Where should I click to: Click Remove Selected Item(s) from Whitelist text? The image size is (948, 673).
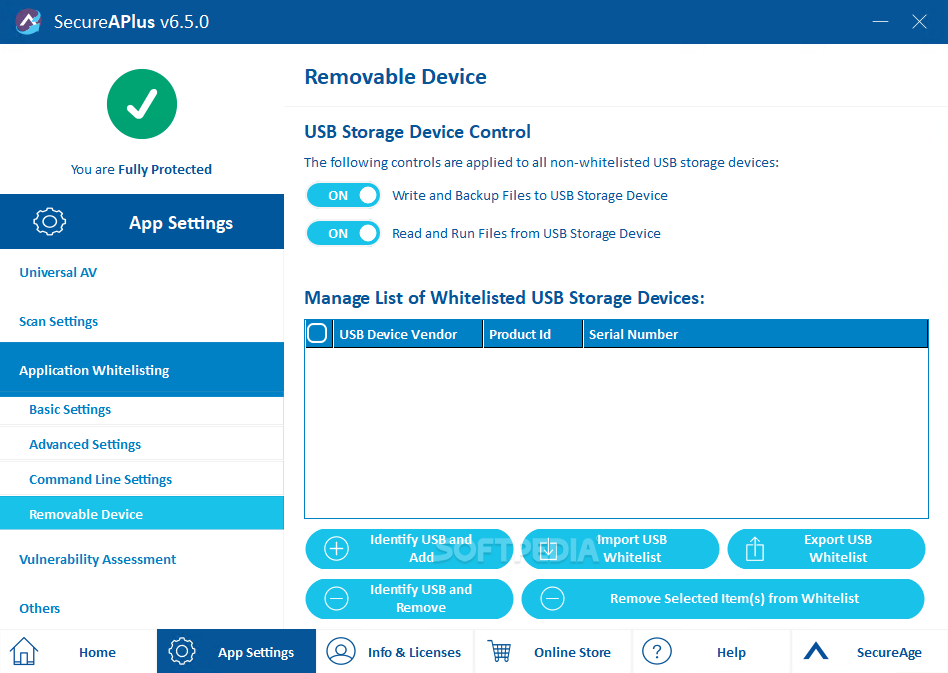(x=734, y=599)
